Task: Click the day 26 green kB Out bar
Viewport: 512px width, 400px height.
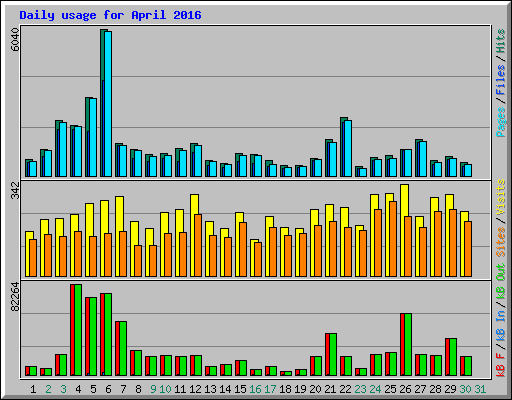Action: pos(408,344)
